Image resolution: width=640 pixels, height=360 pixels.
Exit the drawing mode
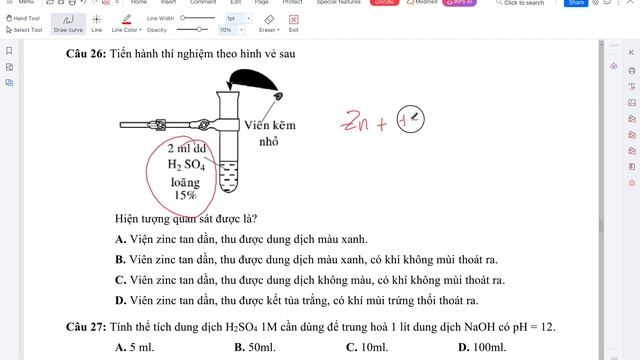click(x=293, y=24)
